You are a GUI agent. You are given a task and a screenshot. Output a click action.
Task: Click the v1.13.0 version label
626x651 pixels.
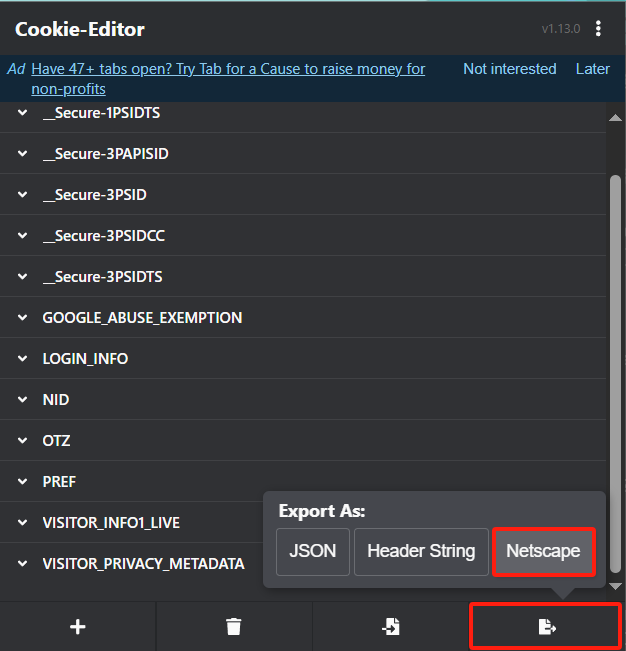[561, 29]
